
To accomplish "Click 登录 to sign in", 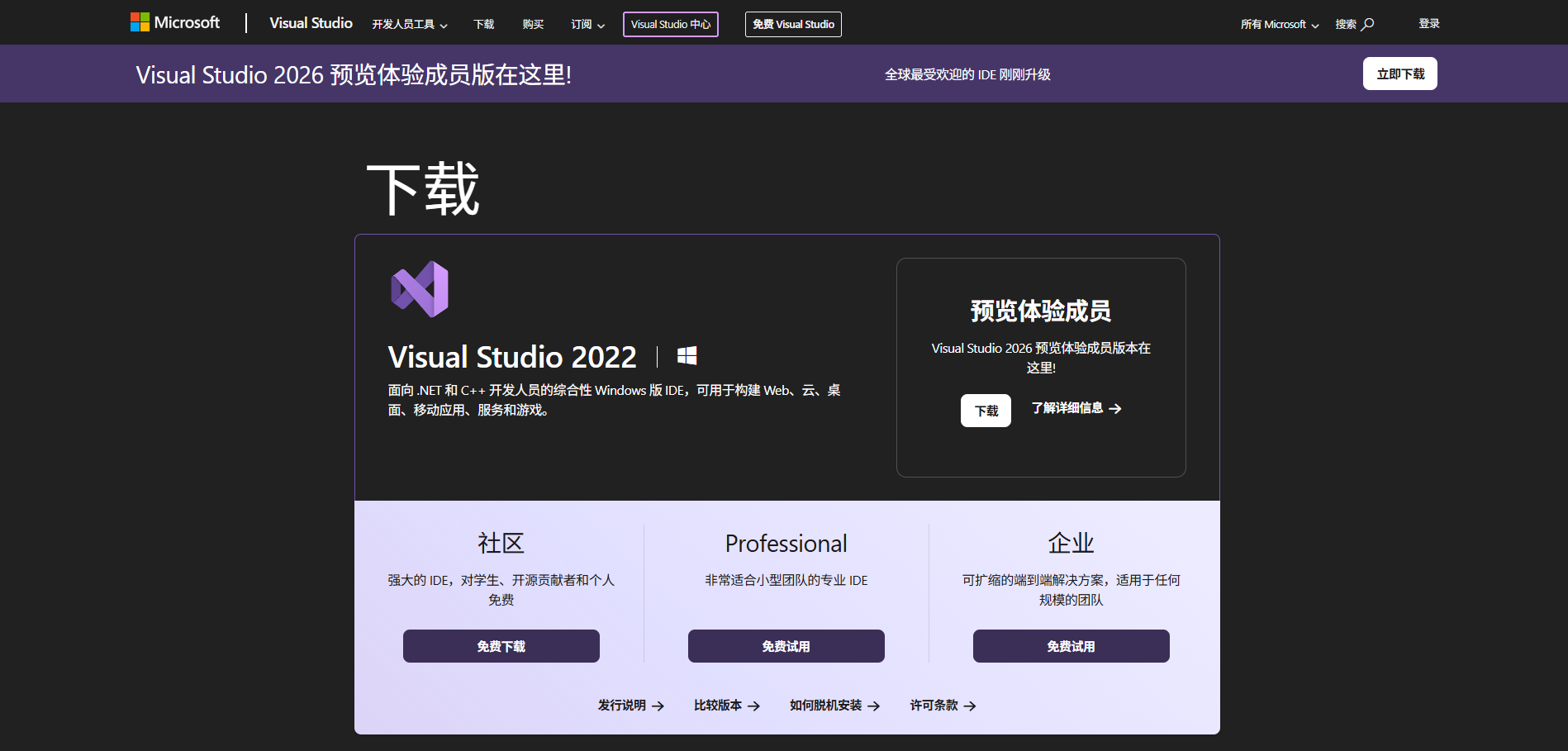I will 1429,24.
